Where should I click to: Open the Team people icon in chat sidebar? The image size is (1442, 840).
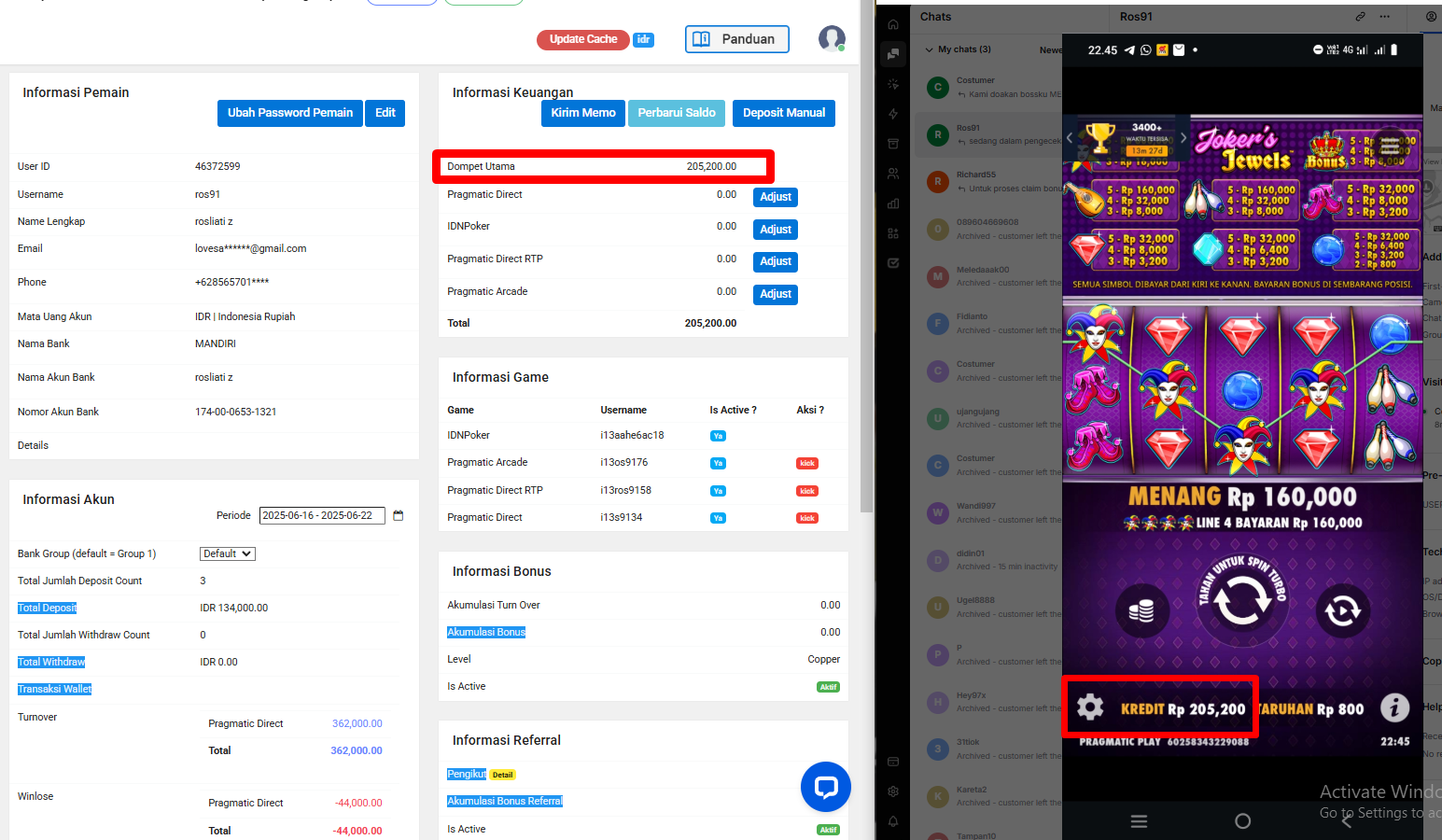coord(893,174)
